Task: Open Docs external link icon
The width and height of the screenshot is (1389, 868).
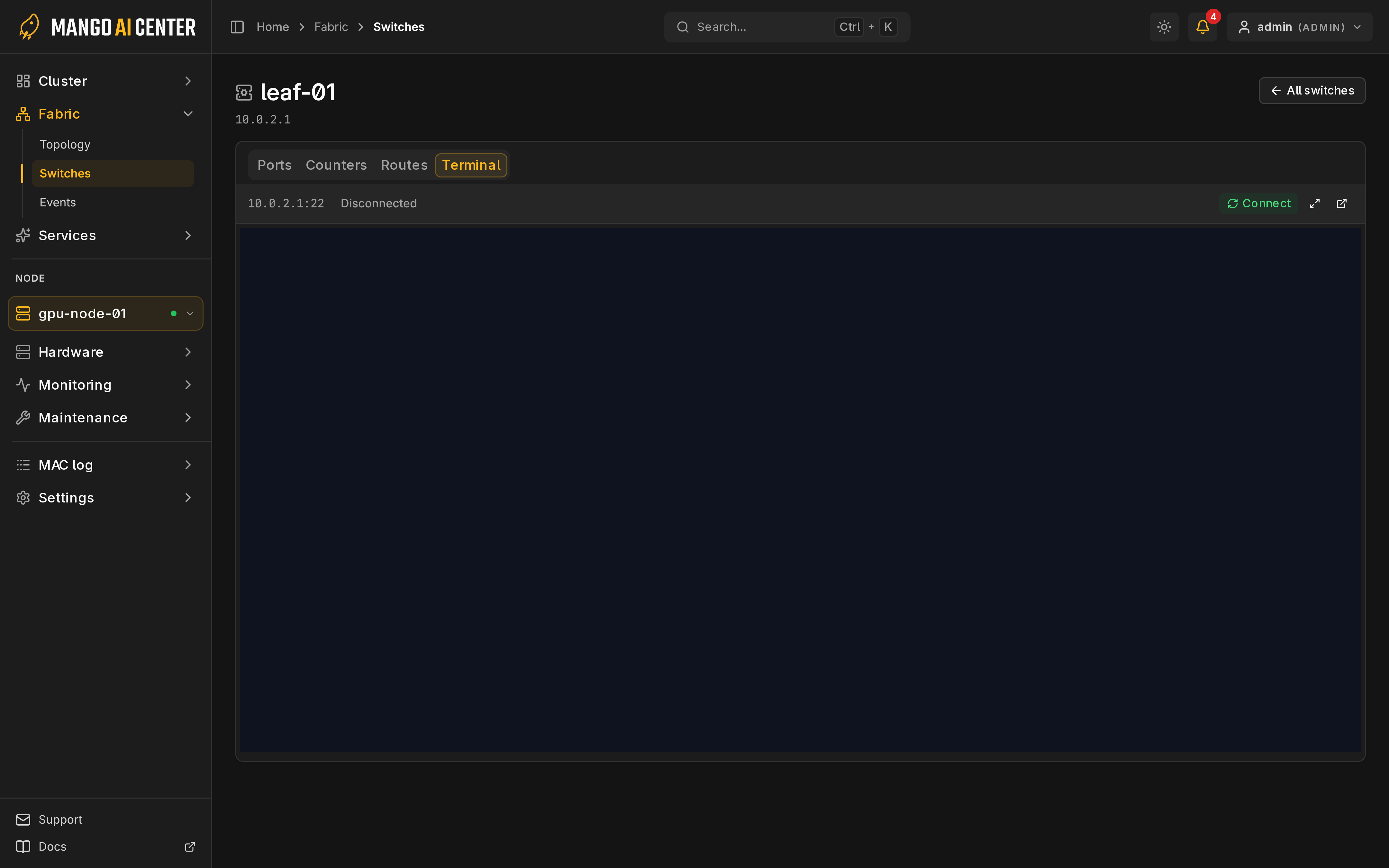Action: pos(190,847)
